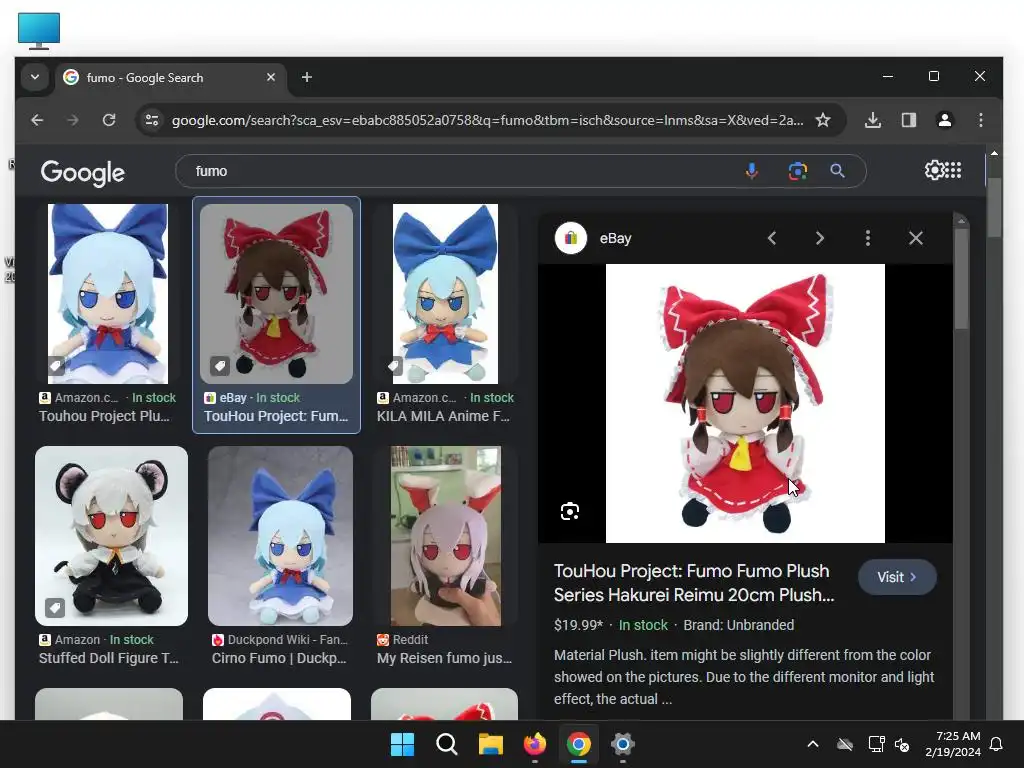Open notifications bell in taskbar
1024x768 pixels.
[997, 744]
